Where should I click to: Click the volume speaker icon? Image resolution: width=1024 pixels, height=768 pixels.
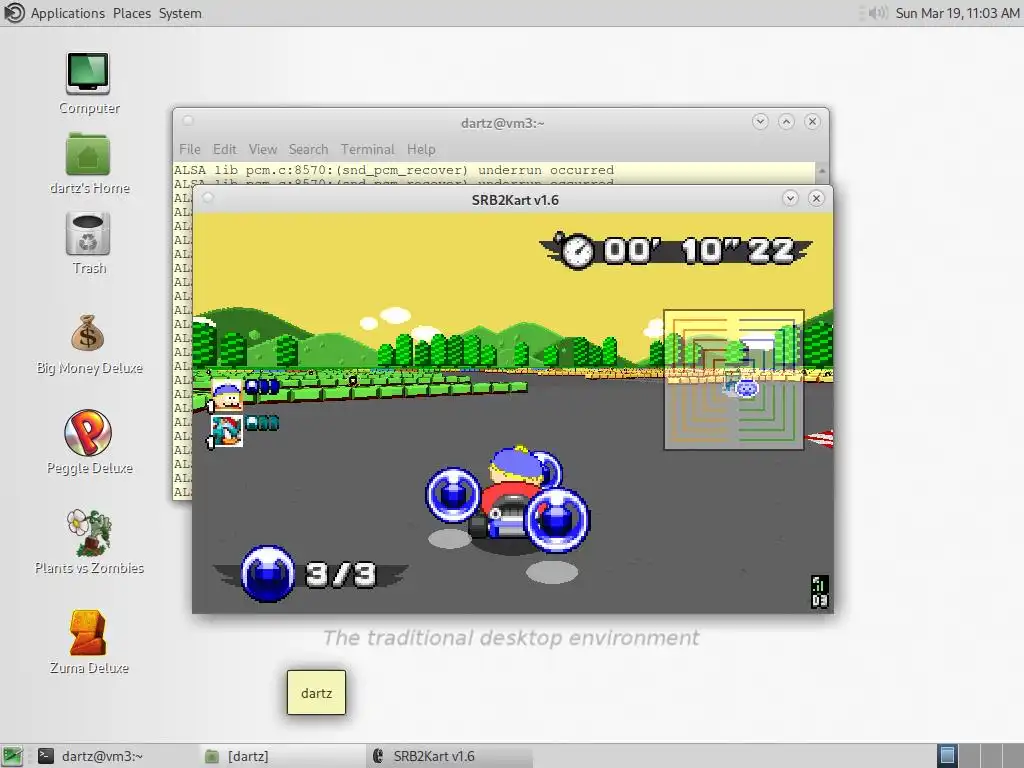[878, 13]
